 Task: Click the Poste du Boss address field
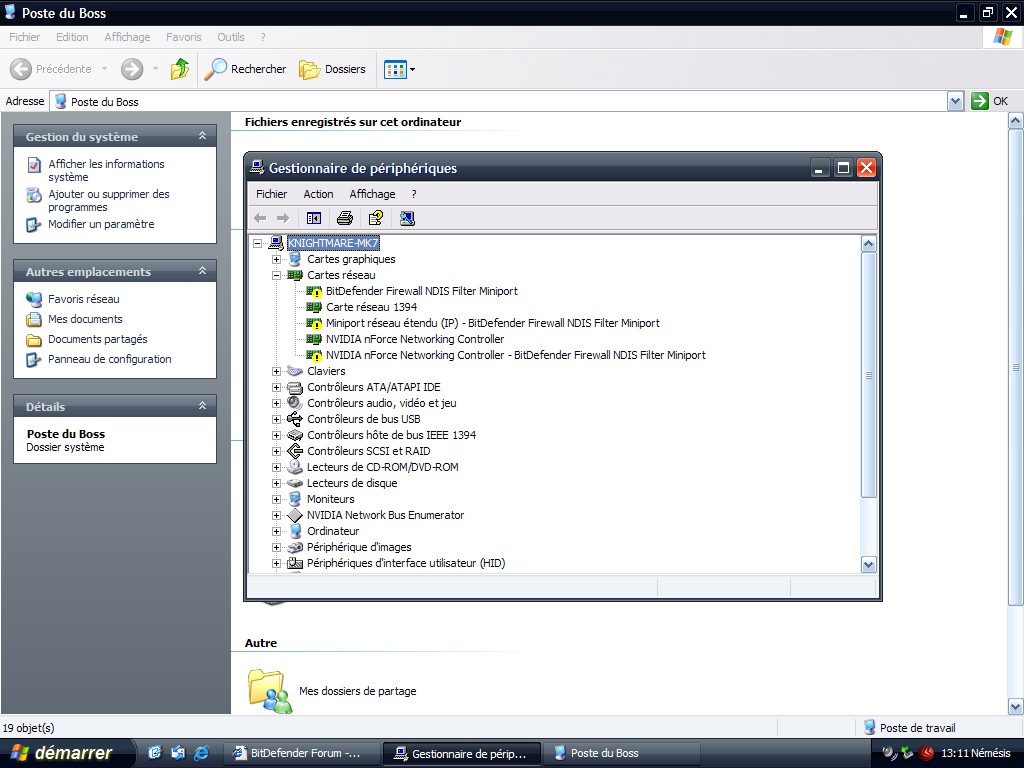pyautogui.click(x=500, y=101)
